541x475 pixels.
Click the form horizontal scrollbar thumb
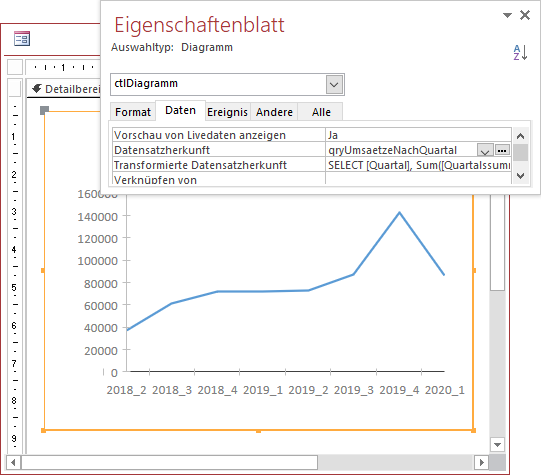click(x=169, y=462)
